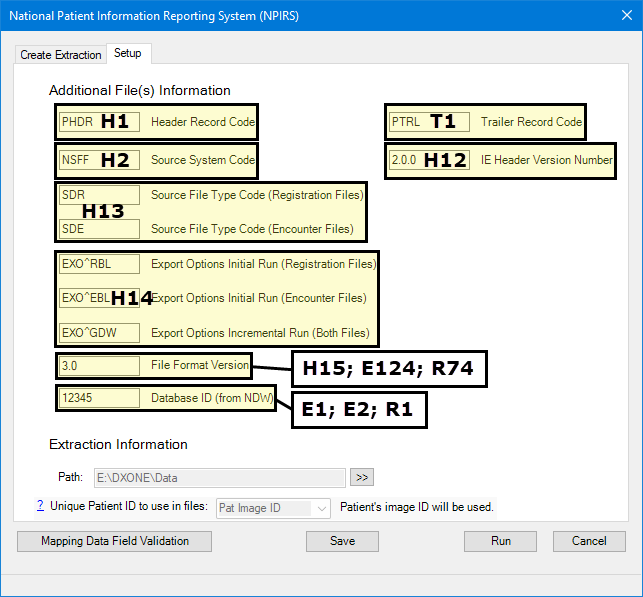Click the EXO^RBL export options field
Image resolution: width=643 pixels, height=597 pixels.
[99, 264]
